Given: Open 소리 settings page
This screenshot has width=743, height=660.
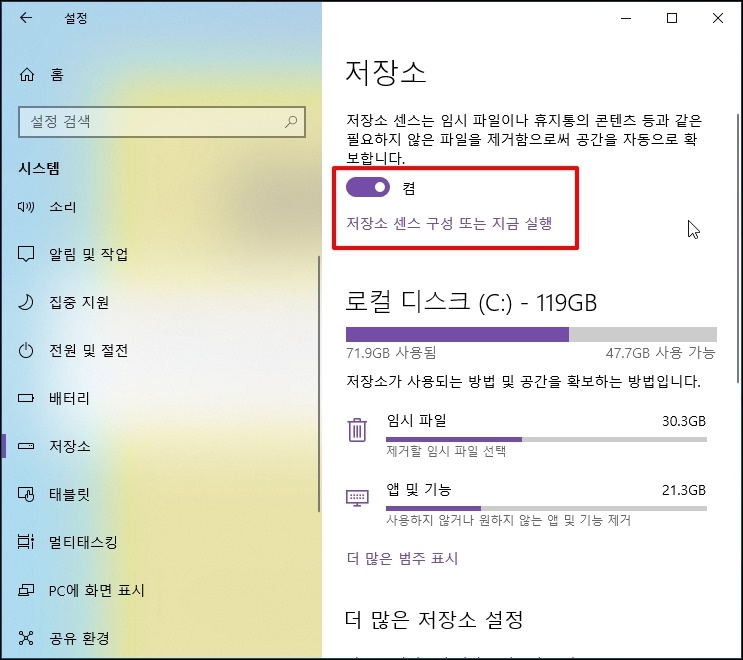Looking at the screenshot, I should pyautogui.click(x=160, y=207).
